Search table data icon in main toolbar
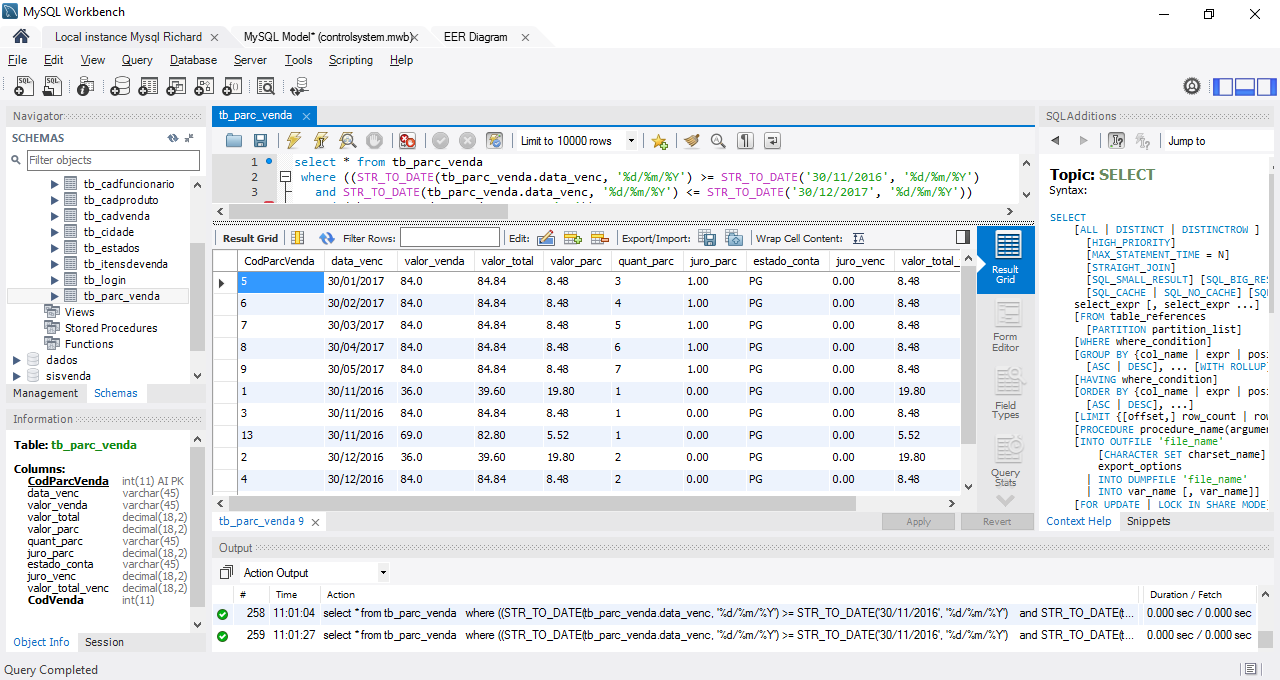Viewport: 1280px width, 680px height. coord(266,86)
